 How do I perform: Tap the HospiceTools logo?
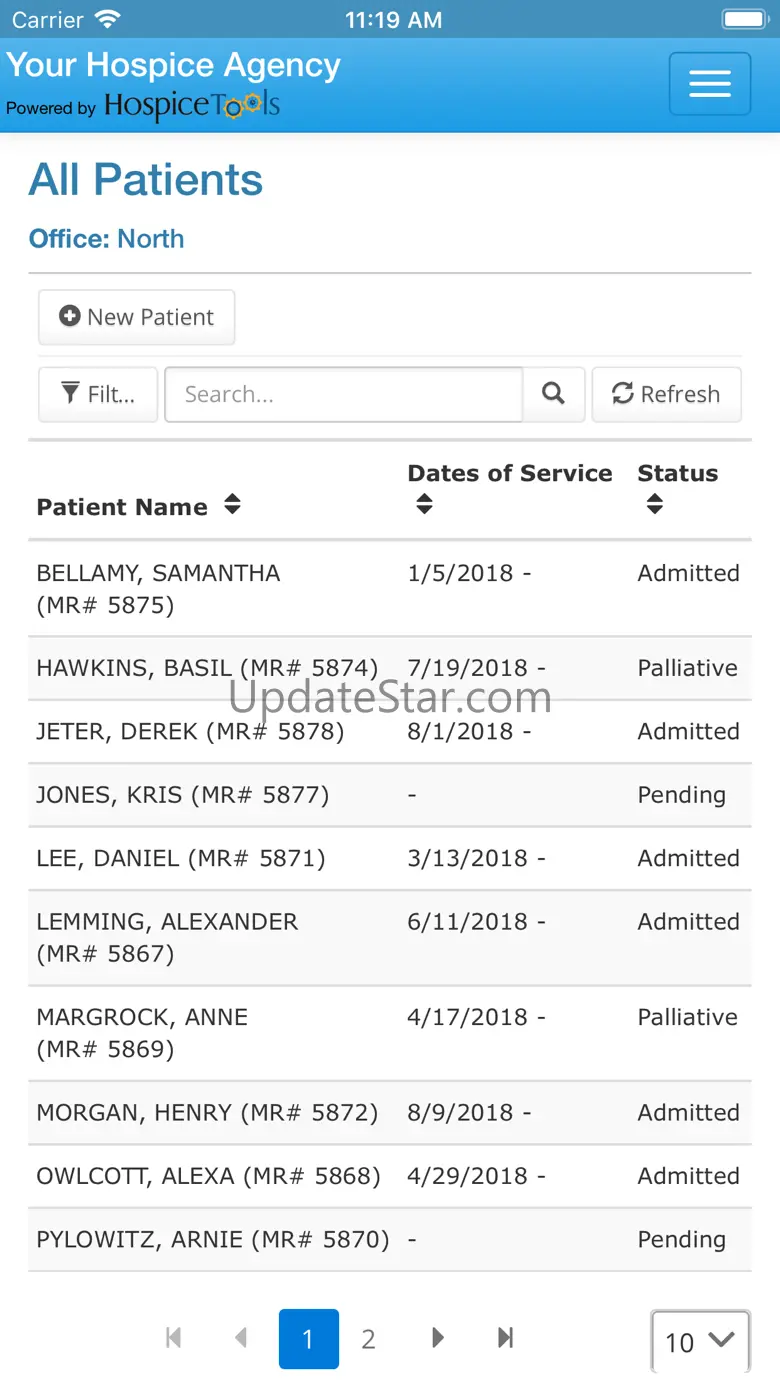click(192, 106)
